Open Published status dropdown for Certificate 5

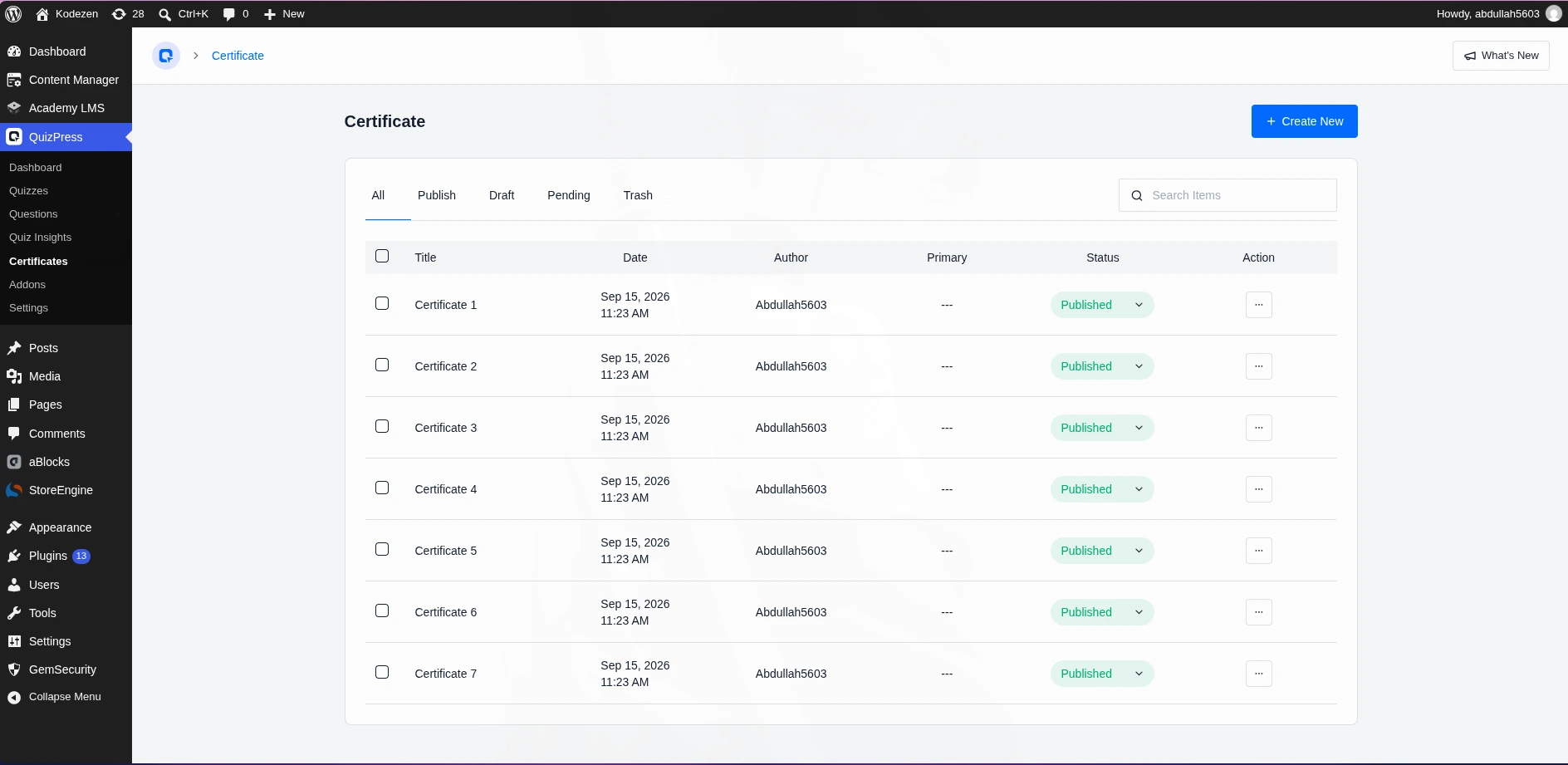coord(1102,551)
